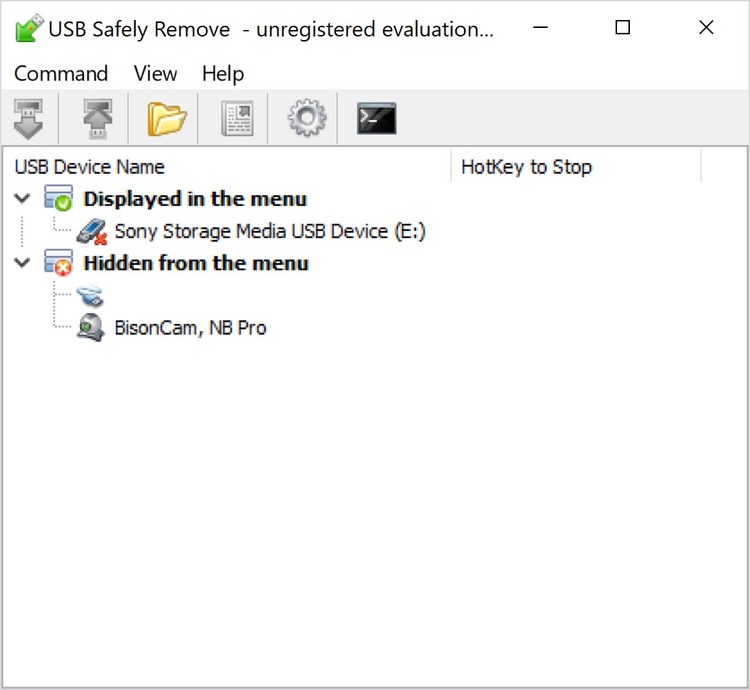Click the BisonCam webcam icon

[91, 328]
